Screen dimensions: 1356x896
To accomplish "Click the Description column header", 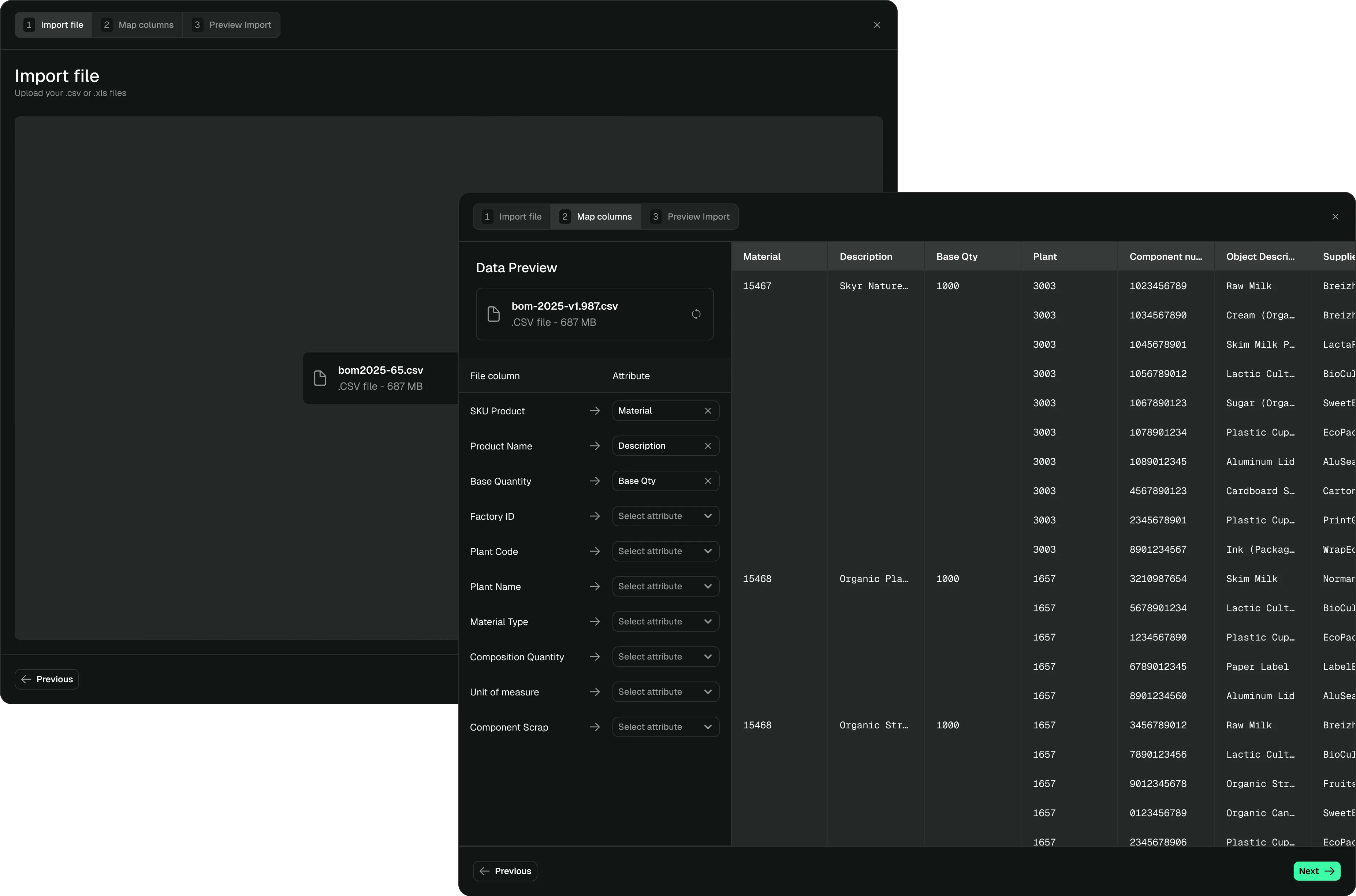I will point(876,257).
